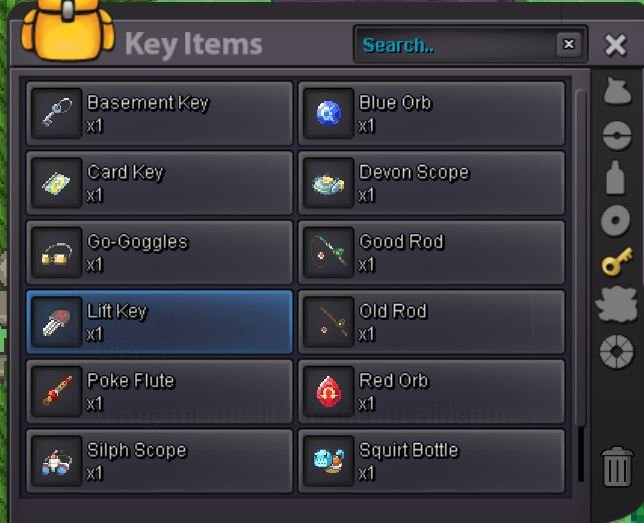Select the Go-Goggles item

[159, 252]
